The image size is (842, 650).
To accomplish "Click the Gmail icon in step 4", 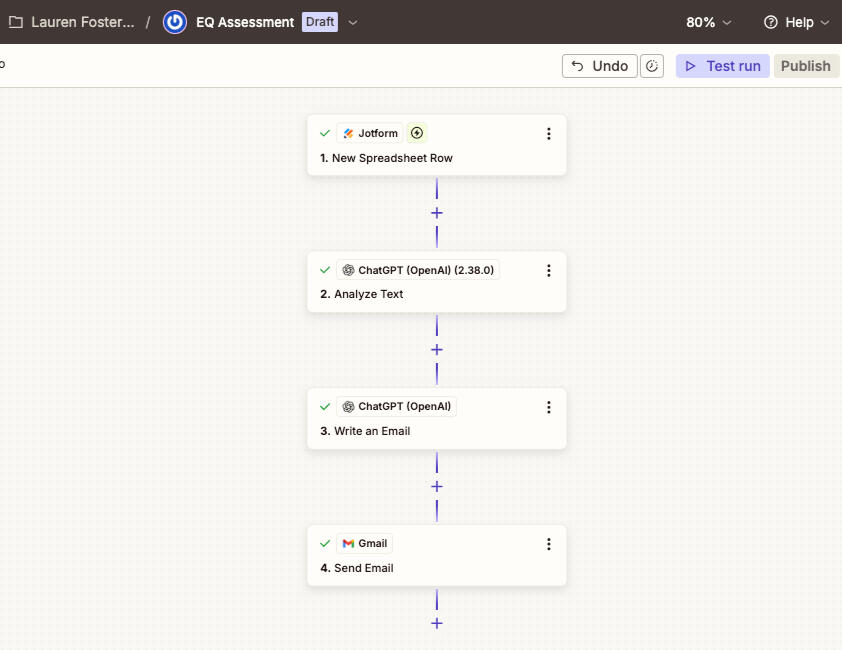I will coord(348,544).
